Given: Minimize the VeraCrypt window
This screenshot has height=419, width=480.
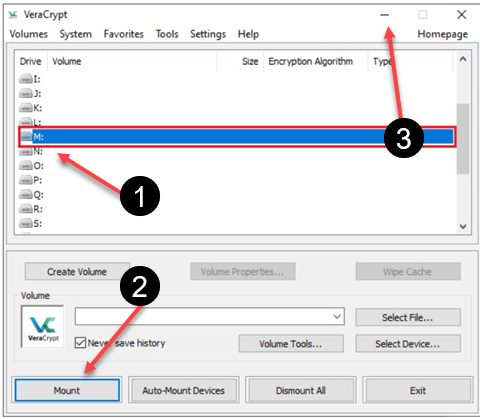Looking at the screenshot, I should (x=384, y=15).
